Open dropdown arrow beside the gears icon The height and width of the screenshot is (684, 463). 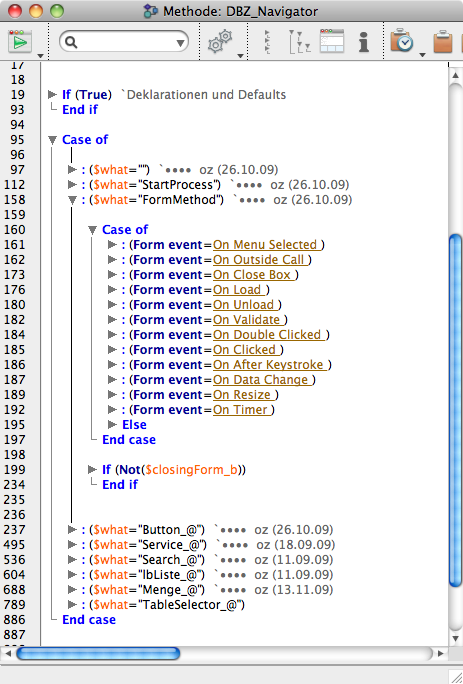point(240,55)
